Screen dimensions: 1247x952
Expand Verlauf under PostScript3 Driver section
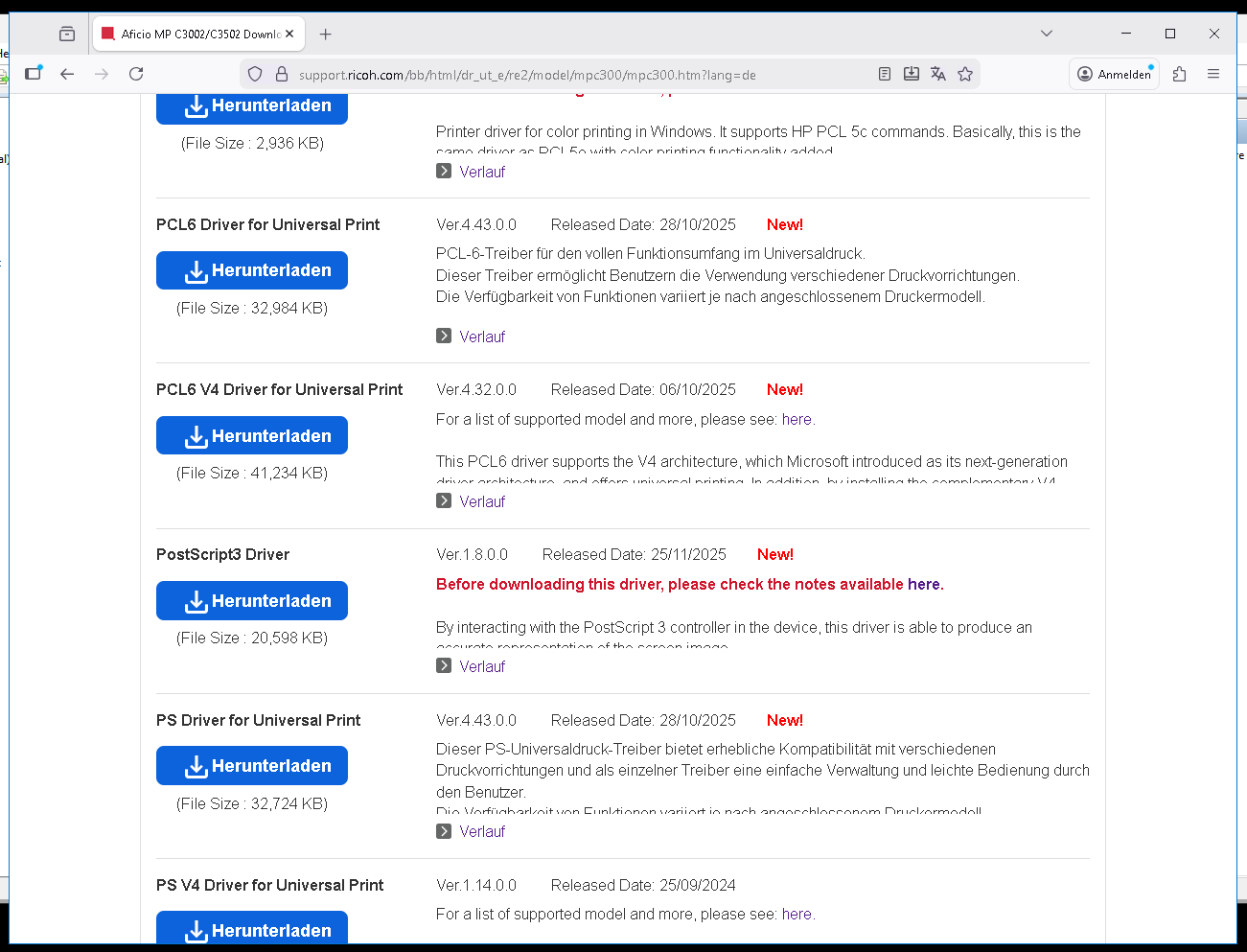point(481,666)
